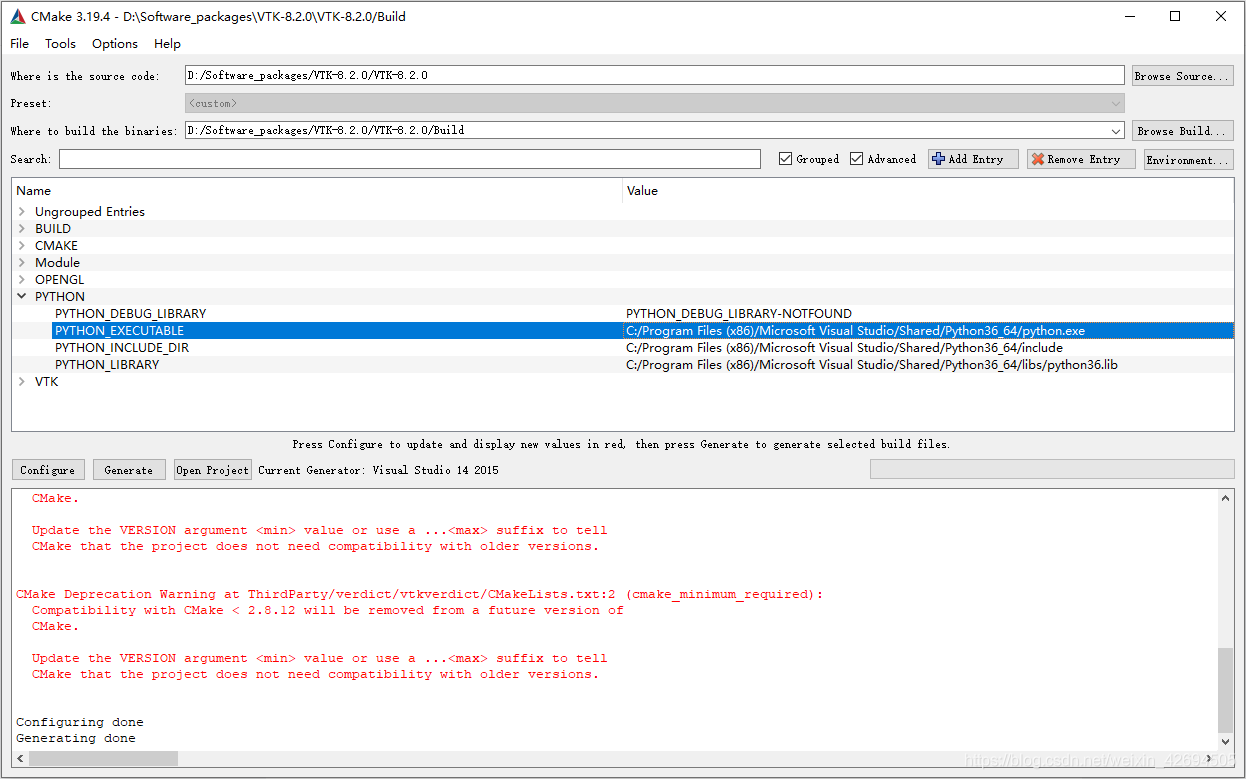Open the Preset dropdown
Viewport: 1246px width, 779px height.
tap(1116, 103)
